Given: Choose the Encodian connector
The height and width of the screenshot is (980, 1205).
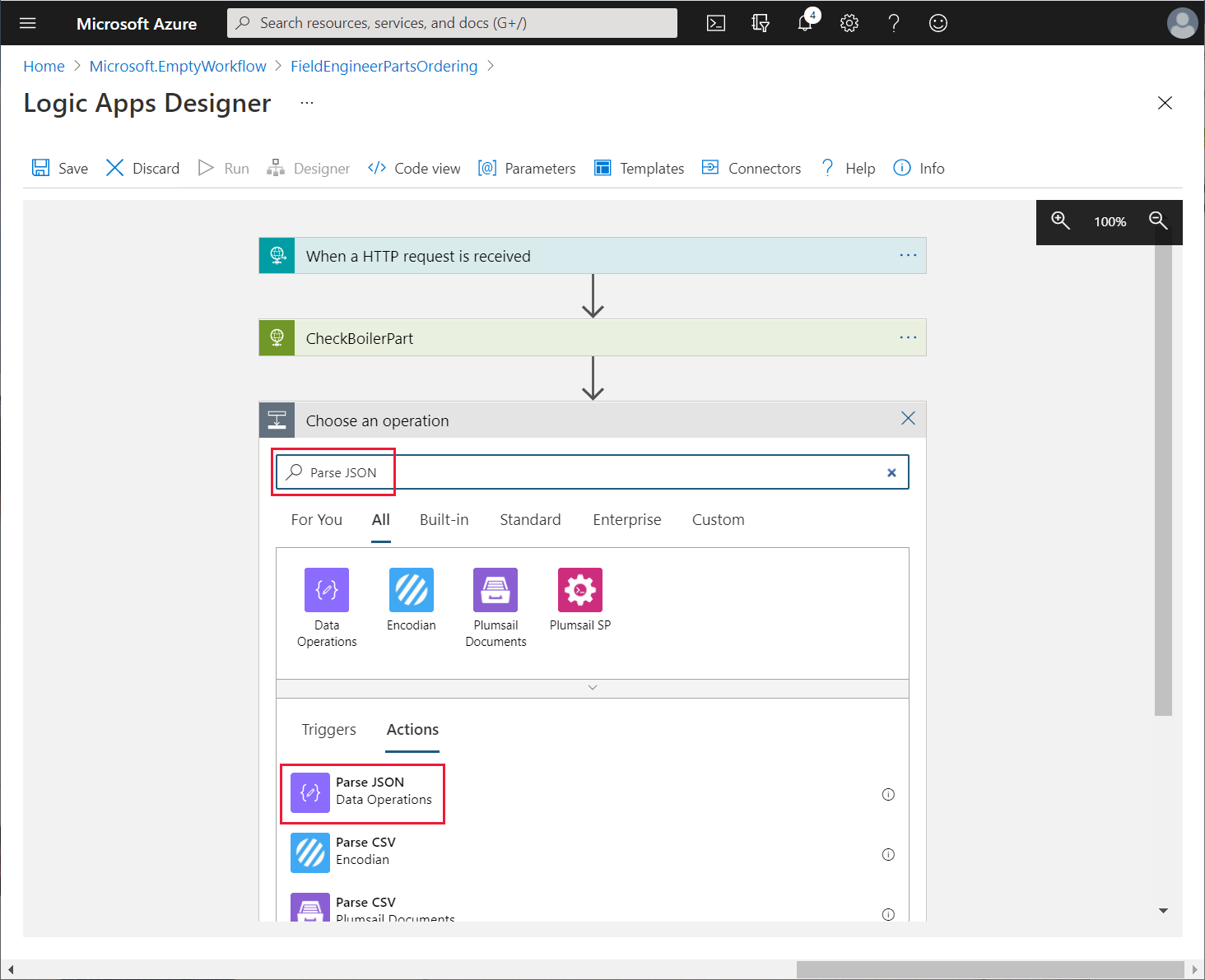Looking at the screenshot, I should [412, 600].
